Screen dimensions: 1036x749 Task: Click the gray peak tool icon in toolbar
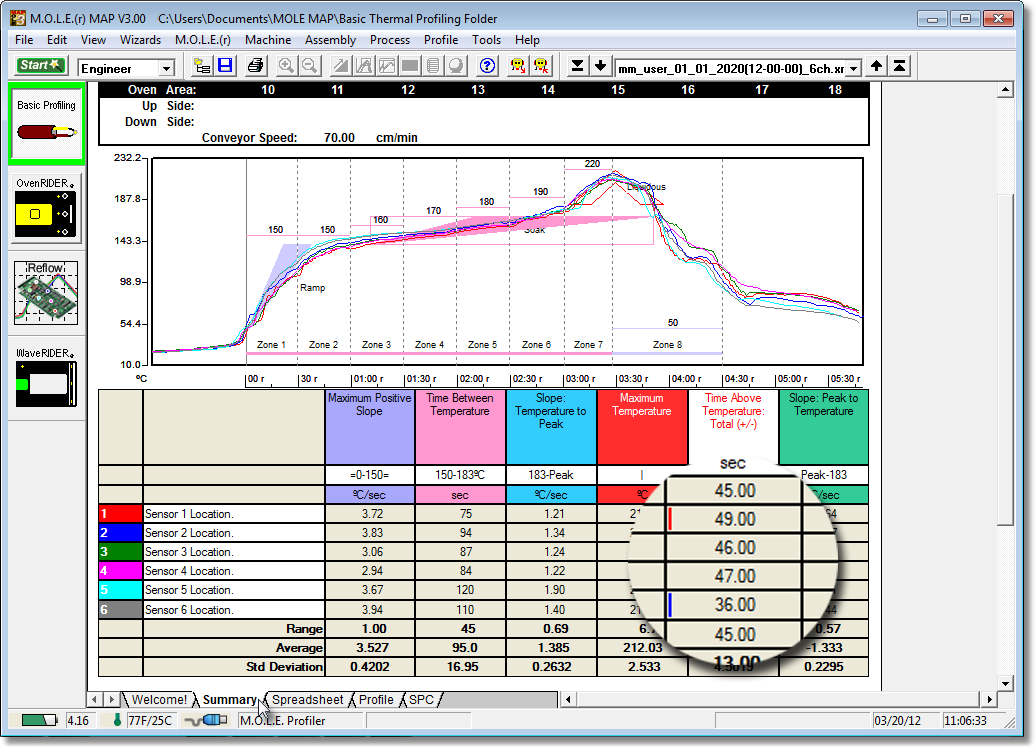click(x=364, y=66)
